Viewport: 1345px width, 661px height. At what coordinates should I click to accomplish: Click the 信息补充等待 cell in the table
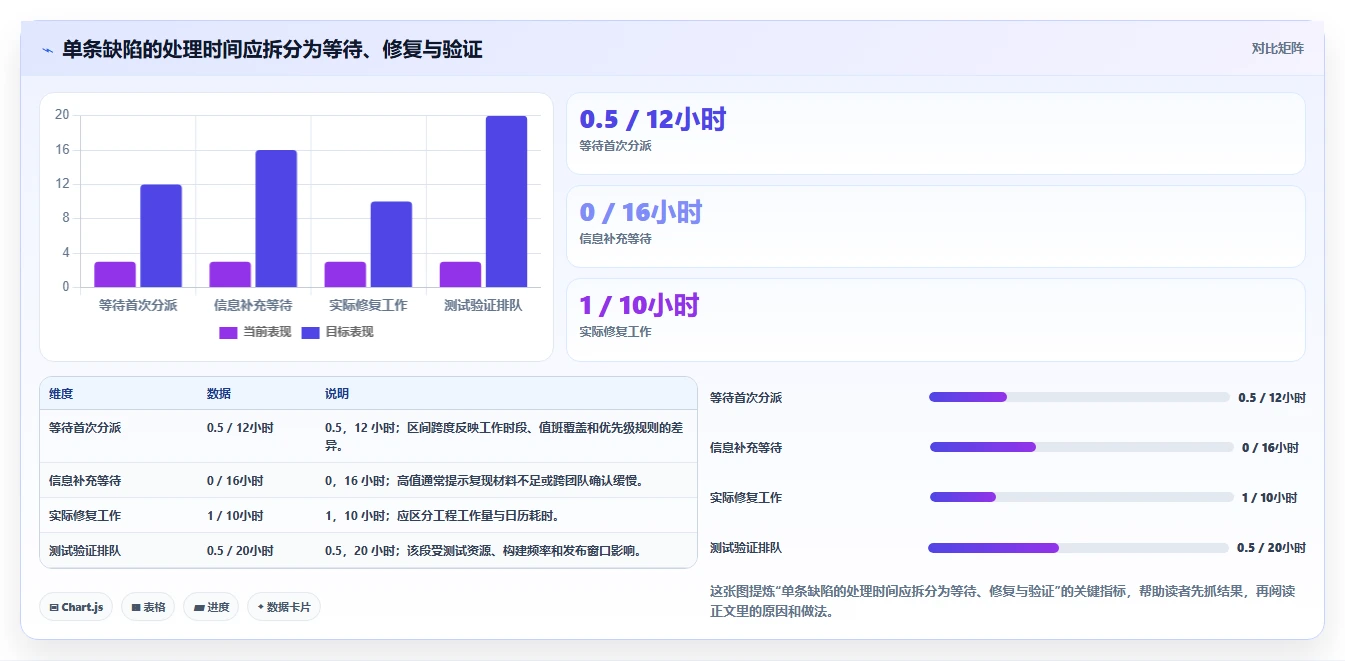pyautogui.click(x=85, y=480)
